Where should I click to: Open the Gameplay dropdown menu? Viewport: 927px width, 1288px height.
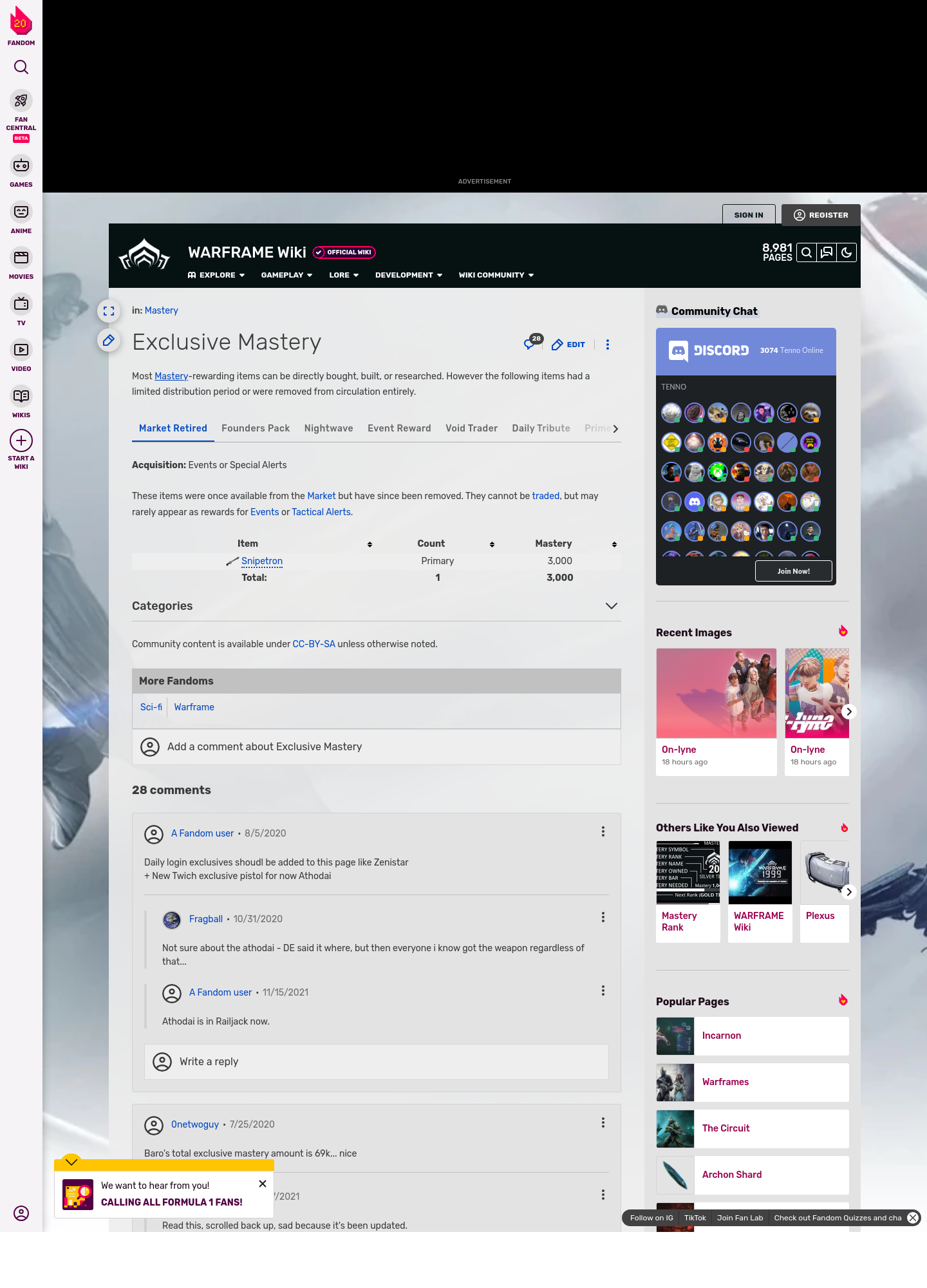pyautogui.click(x=287, y=275)
